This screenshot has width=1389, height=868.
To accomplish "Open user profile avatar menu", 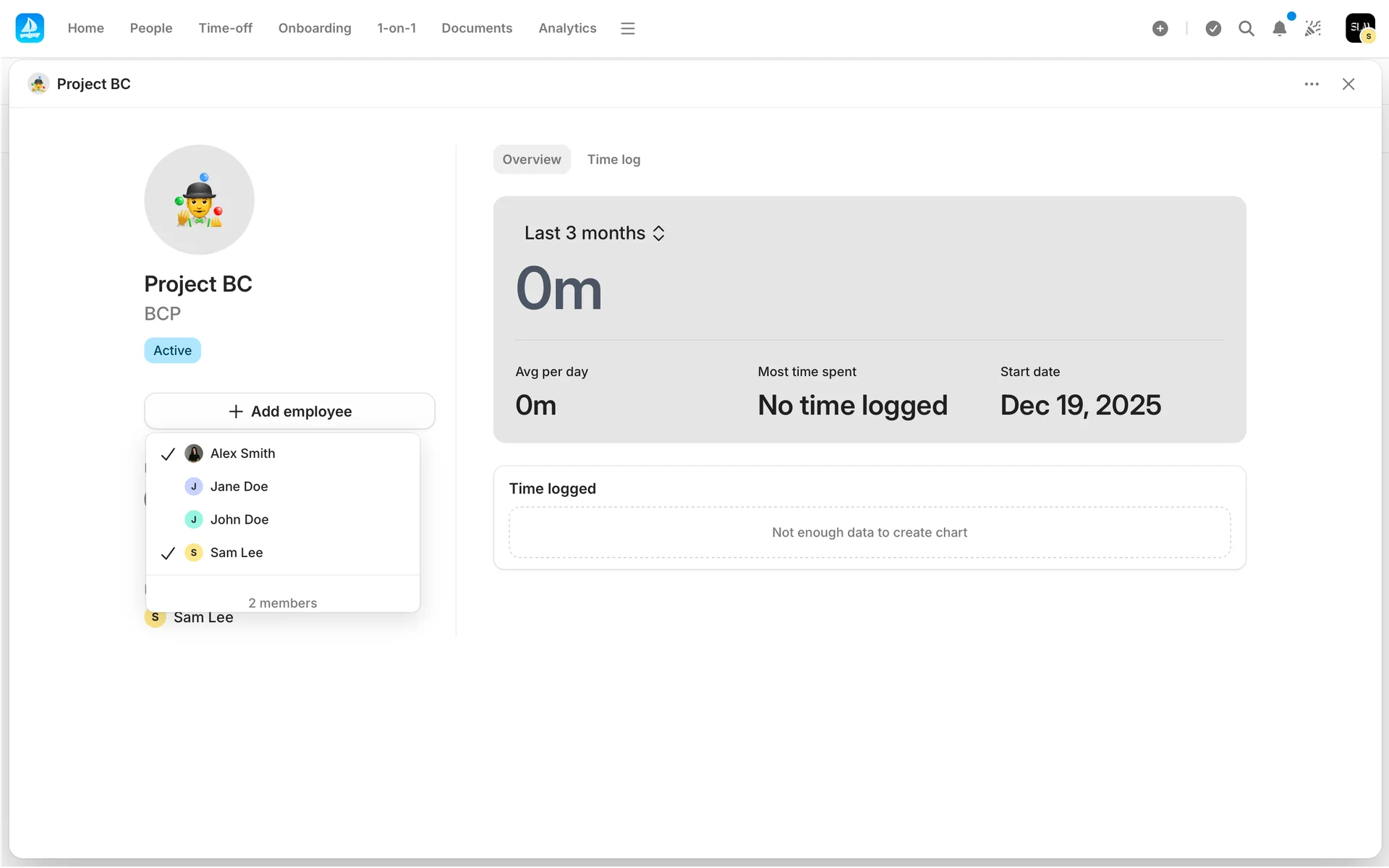I will point(1359,28).
